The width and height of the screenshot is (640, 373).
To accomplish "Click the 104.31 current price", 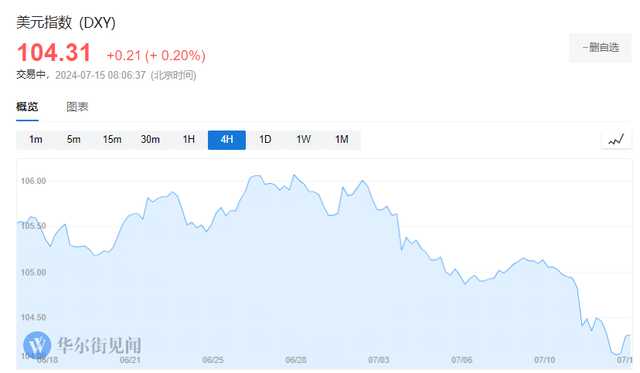I will tap(54, 53).
